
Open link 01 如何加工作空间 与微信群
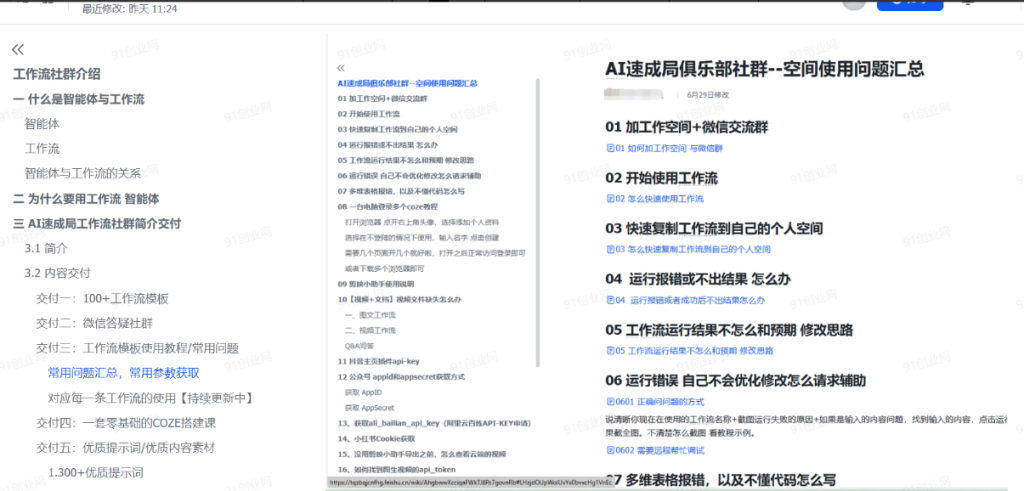pos(665,149)
